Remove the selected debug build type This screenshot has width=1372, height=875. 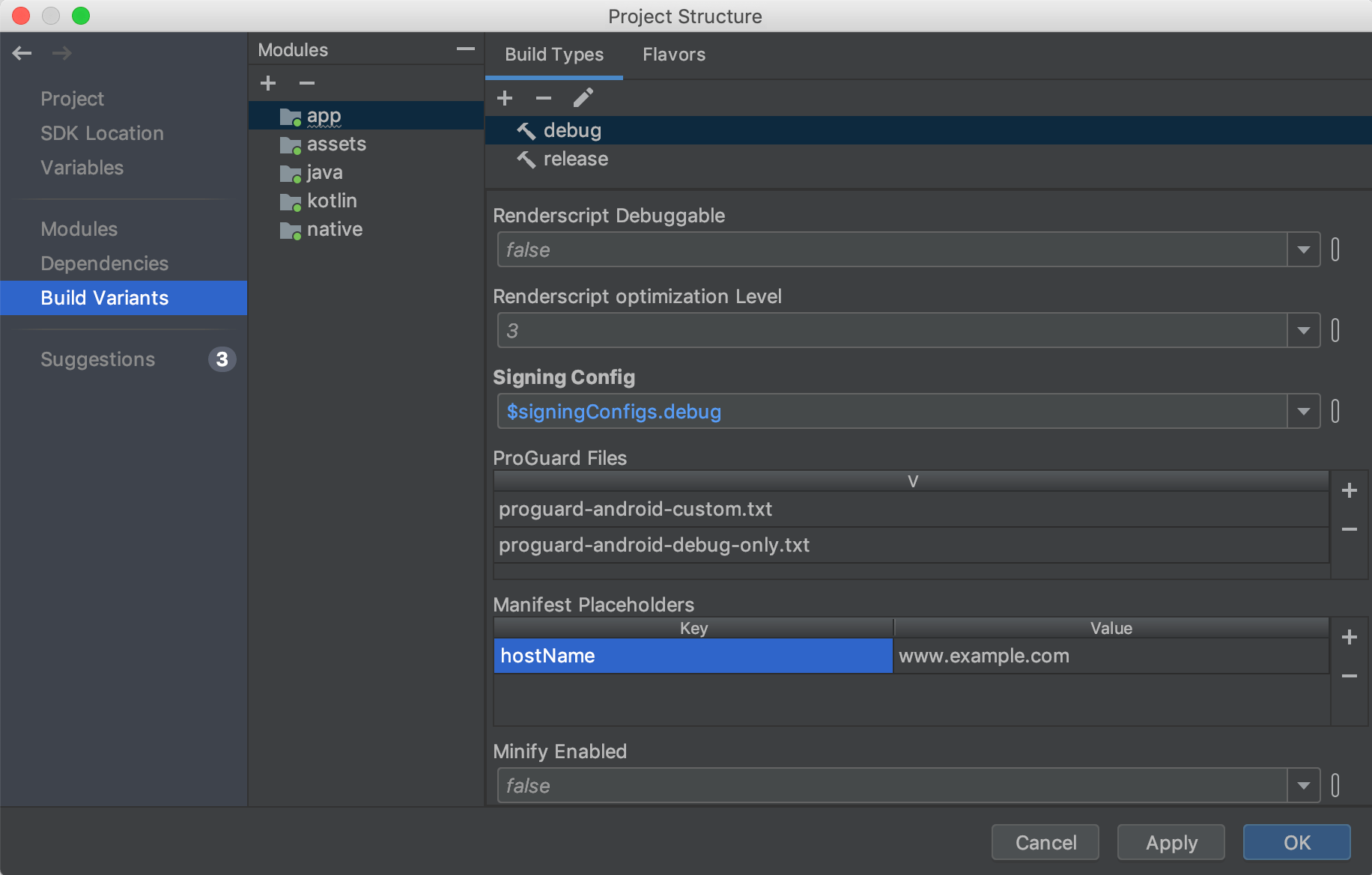543,98
